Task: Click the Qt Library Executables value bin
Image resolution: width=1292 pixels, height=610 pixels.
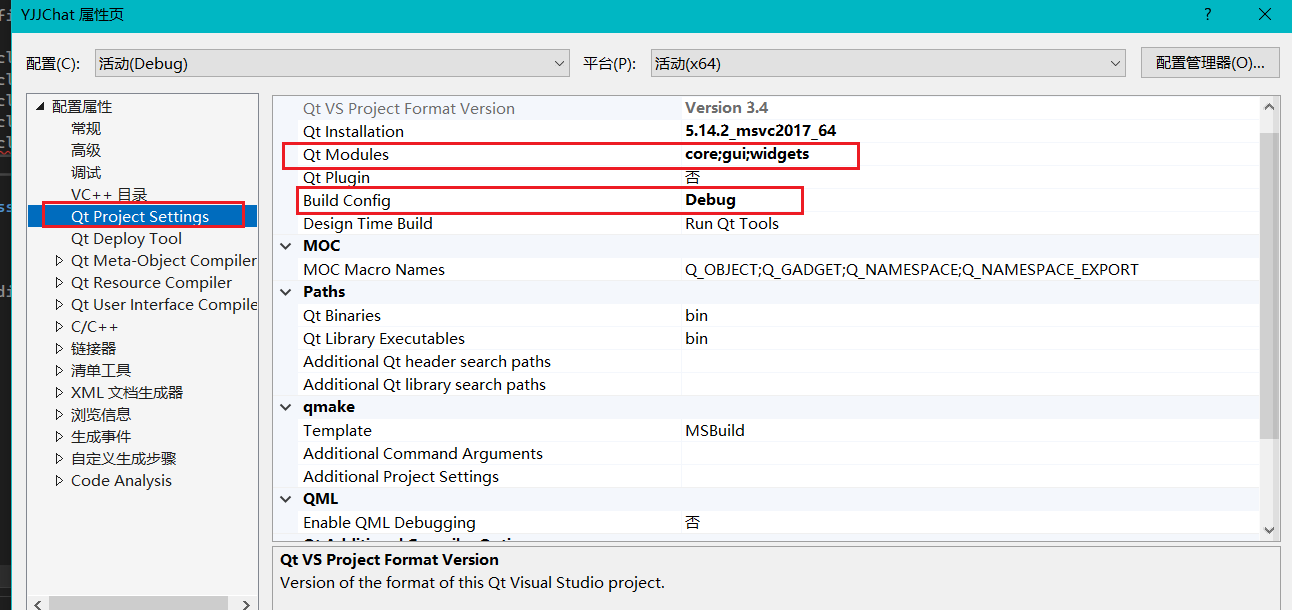Action: (x=696, y=338)
